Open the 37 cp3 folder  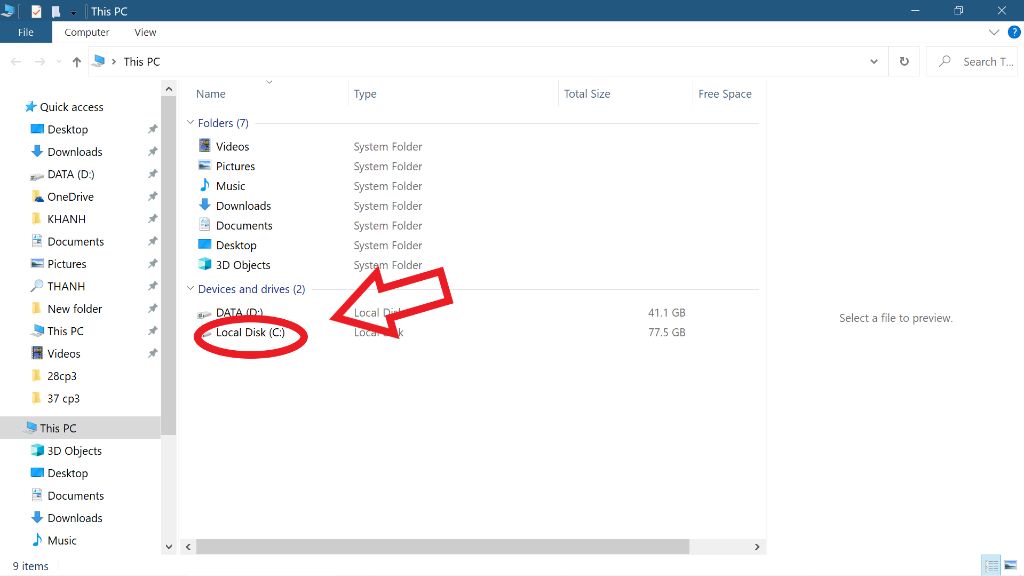point(63,398)
